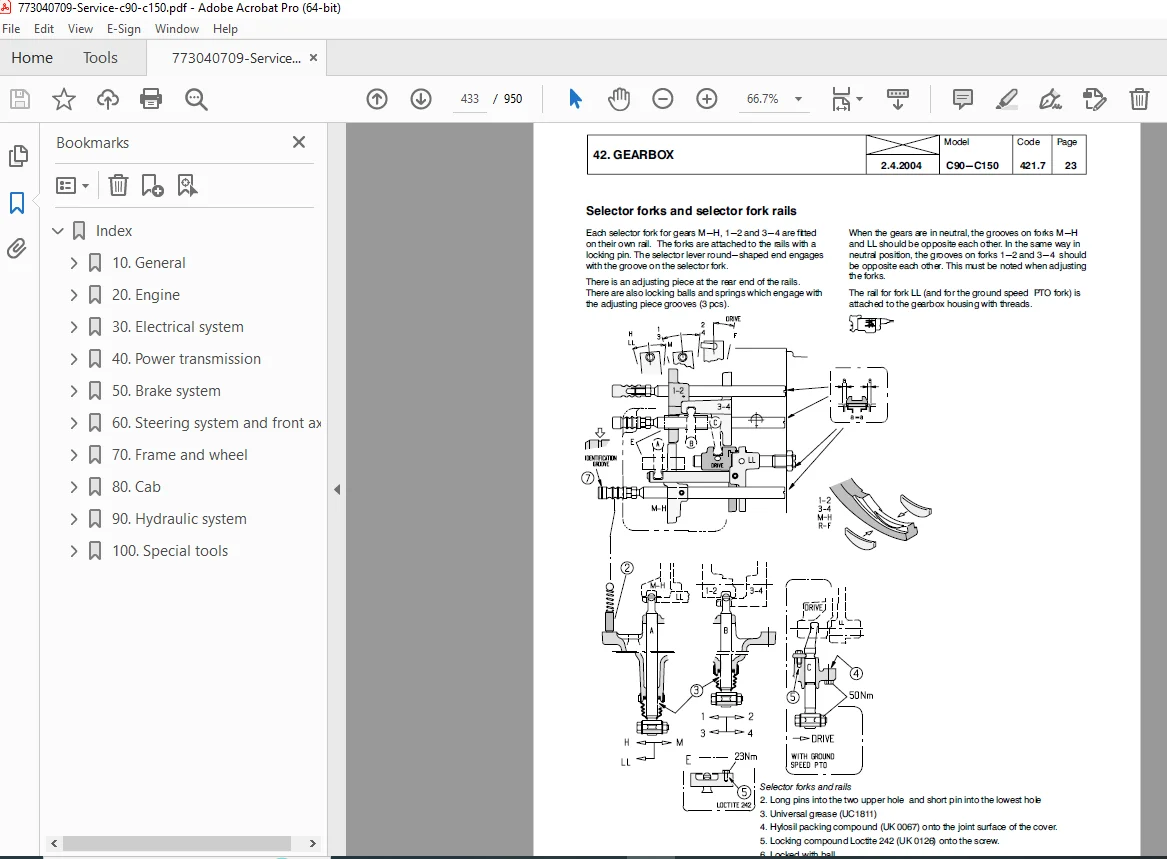
Task: Select the 90. Hydraulic system bookmark text
Action: tap(179, 519)
